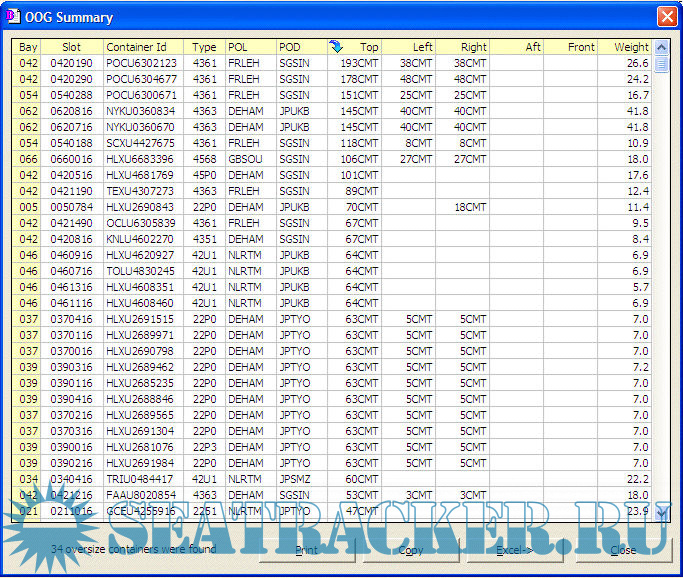683x578 pixels.
Task: Sort by the Container Id column header
Action: click(145, 47)
